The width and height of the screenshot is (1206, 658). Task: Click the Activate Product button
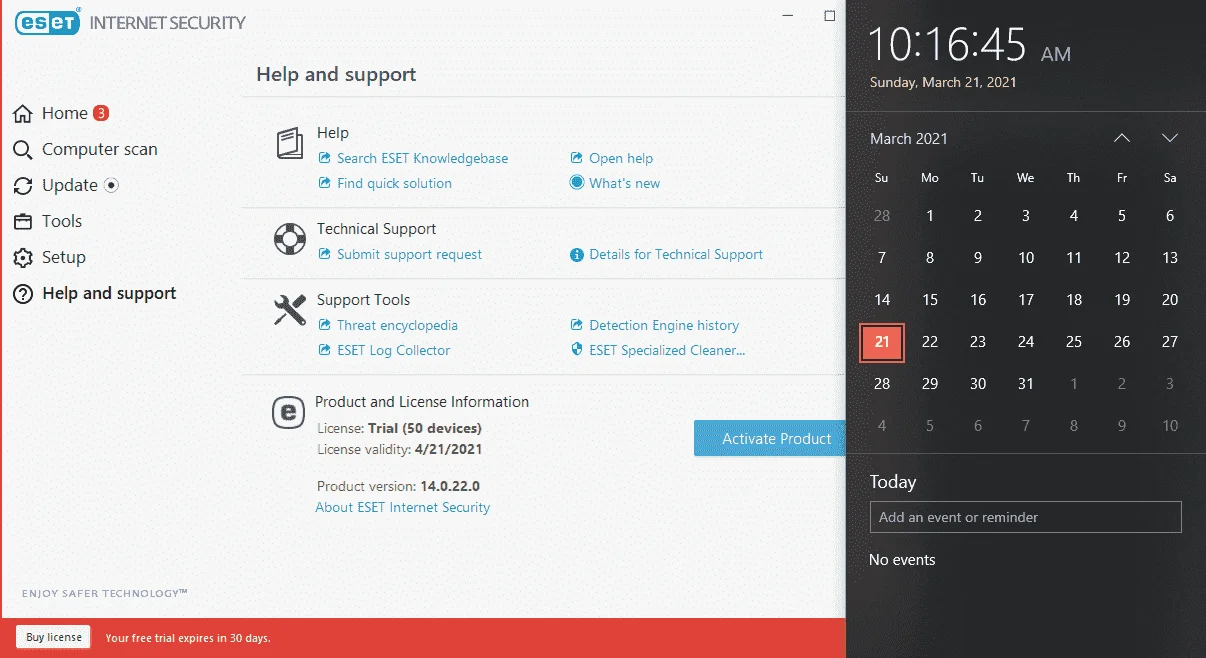point(770,438)
